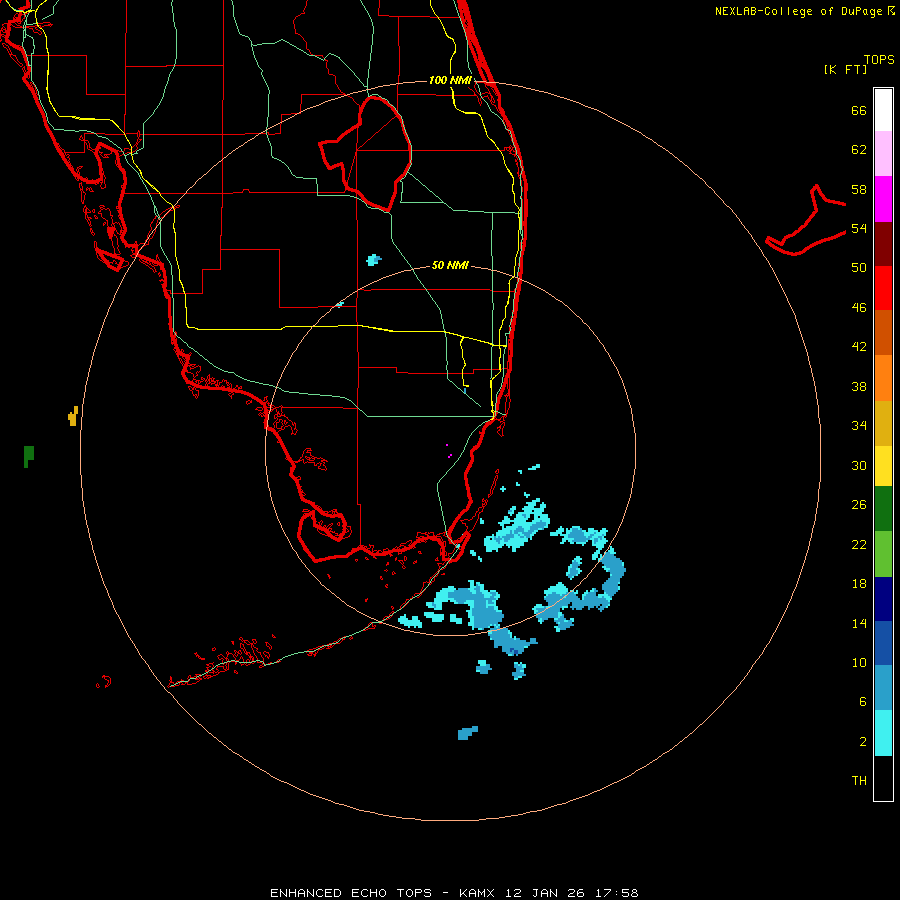Image resolution: width=900 pixels, height=900 pixels.
Task: Click the '50 NMI' range ring label
Action: [450, 265]
